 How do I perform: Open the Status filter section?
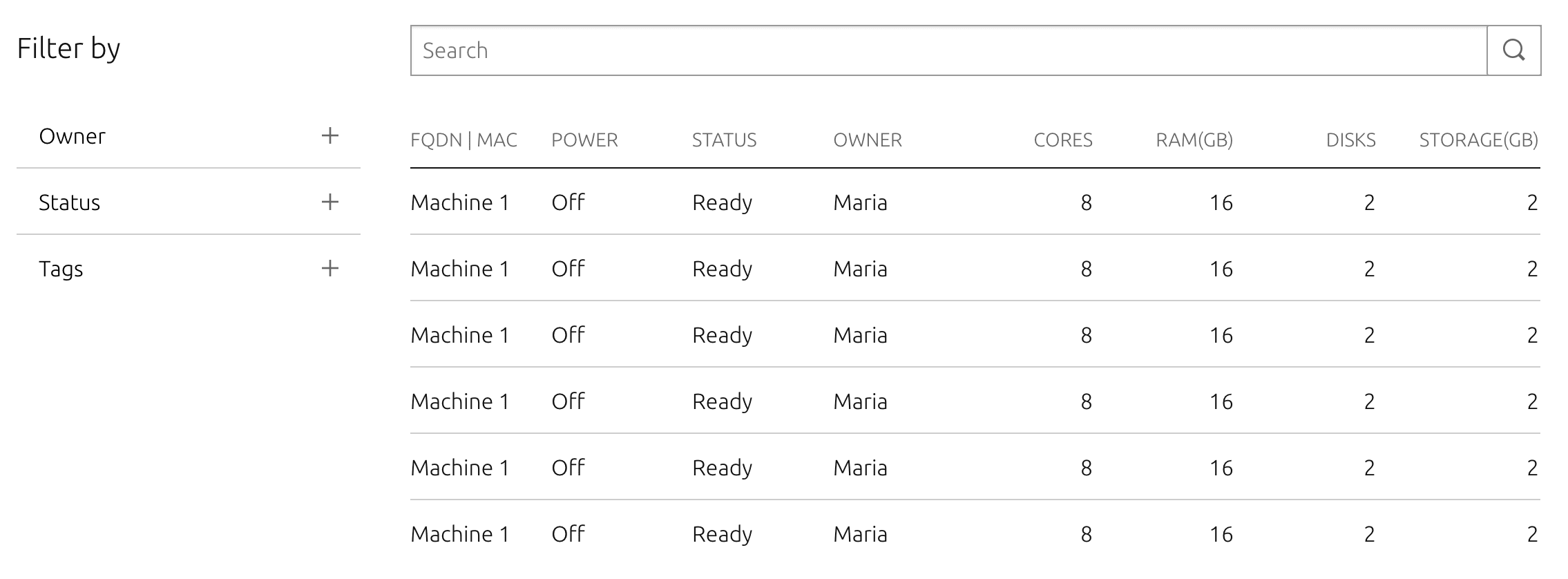coord(189,202)
